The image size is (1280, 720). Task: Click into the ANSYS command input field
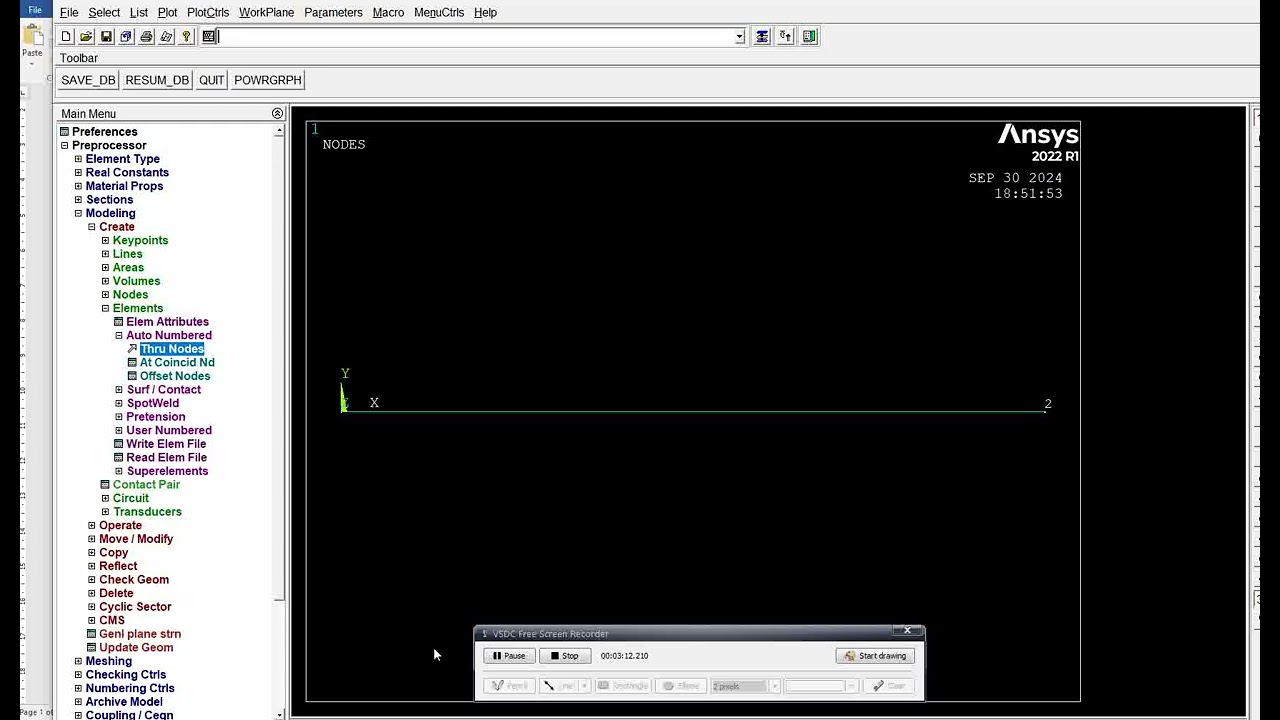(x=476, y=37)
